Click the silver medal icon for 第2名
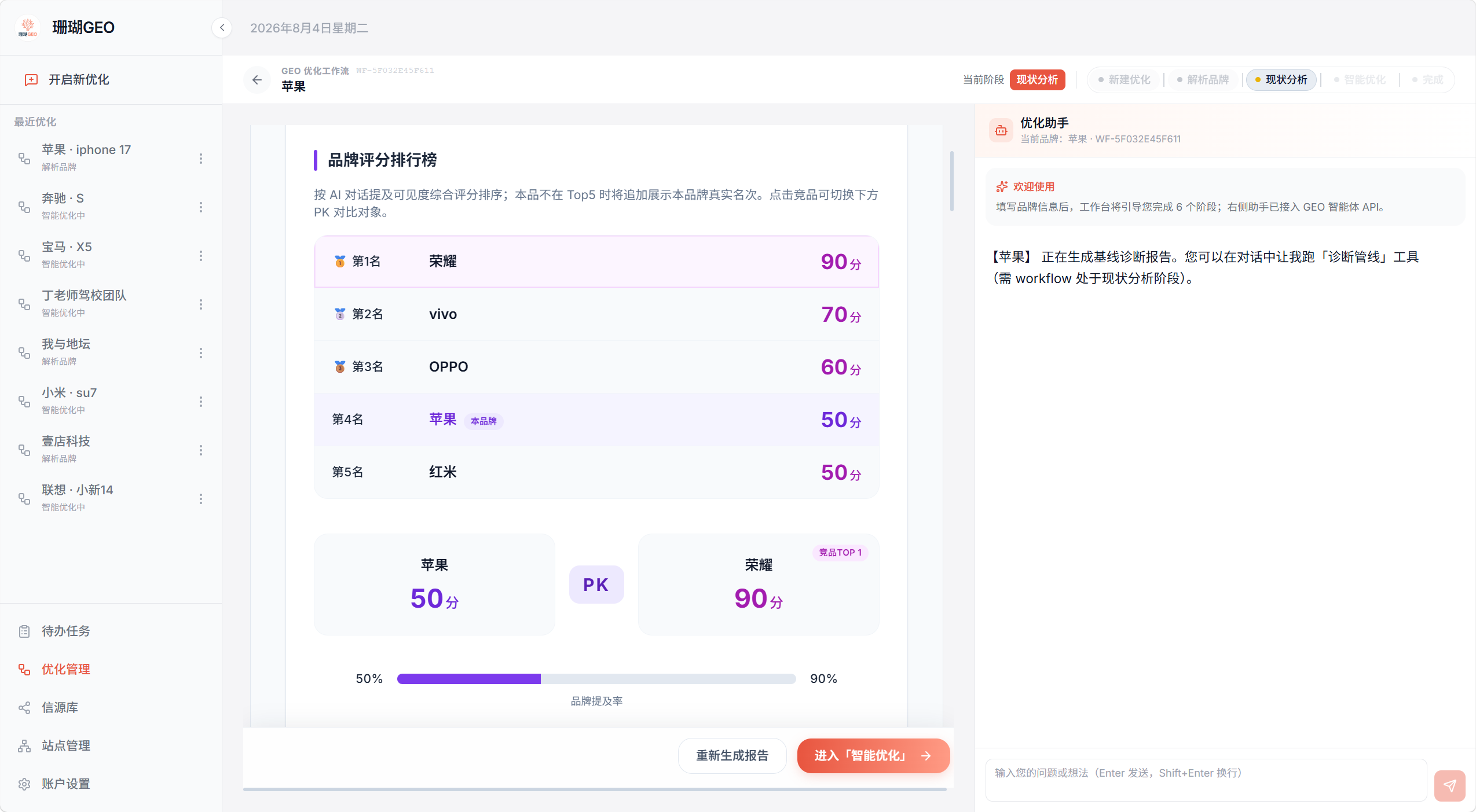This screenshot has width=1476, height=812. [x=340, y=314]
